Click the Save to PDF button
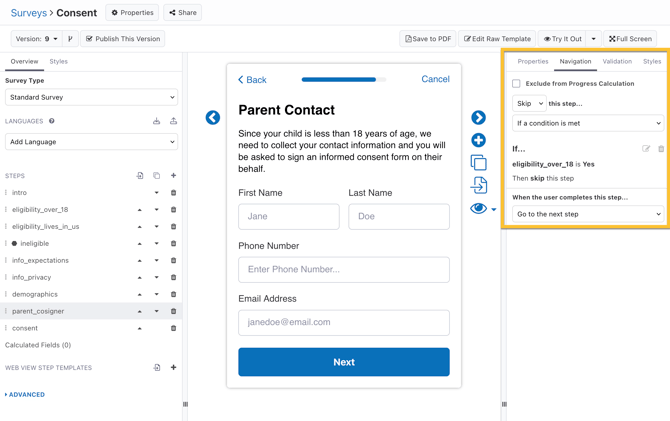 coord(427,39)
